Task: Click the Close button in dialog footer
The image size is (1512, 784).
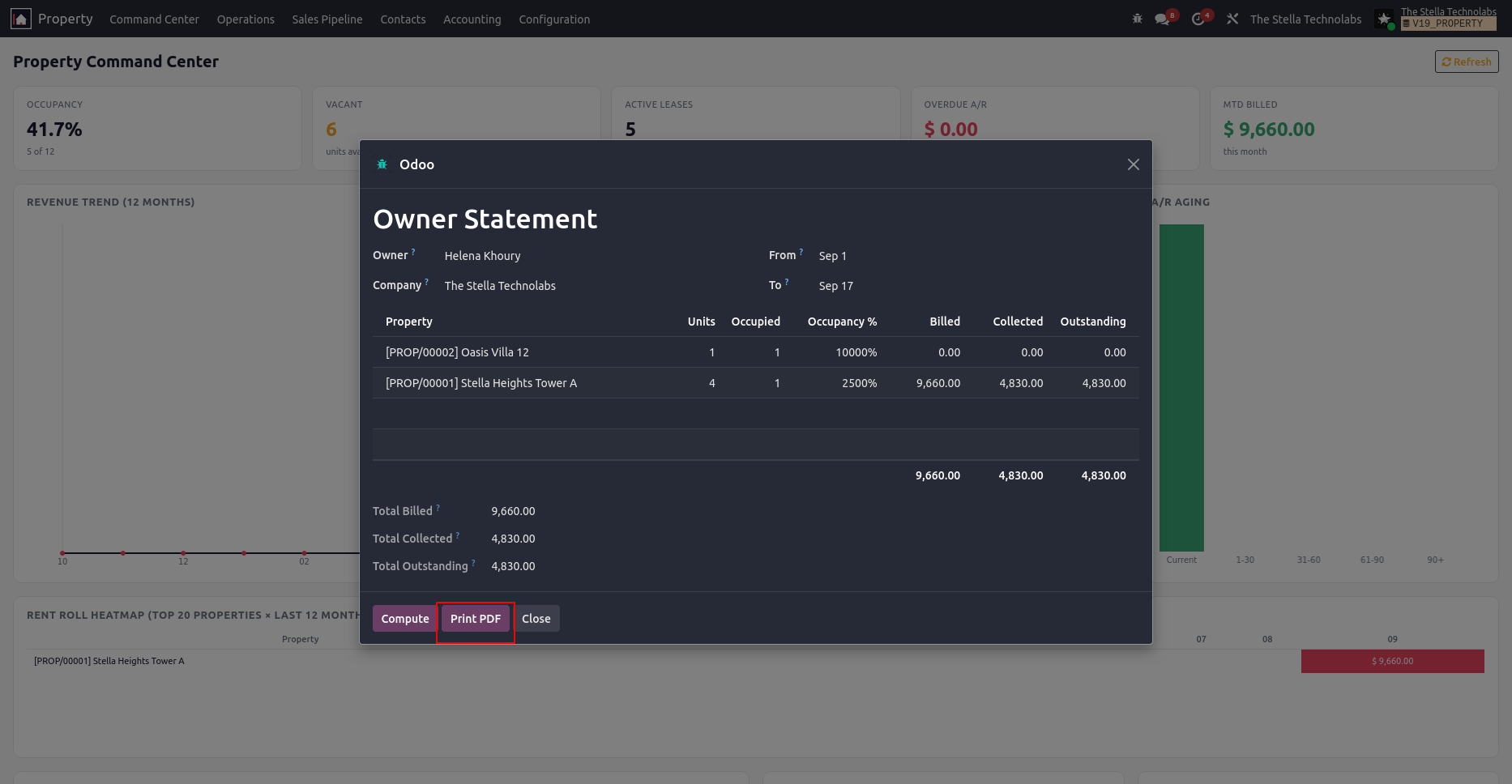Action: coord(536,619)
